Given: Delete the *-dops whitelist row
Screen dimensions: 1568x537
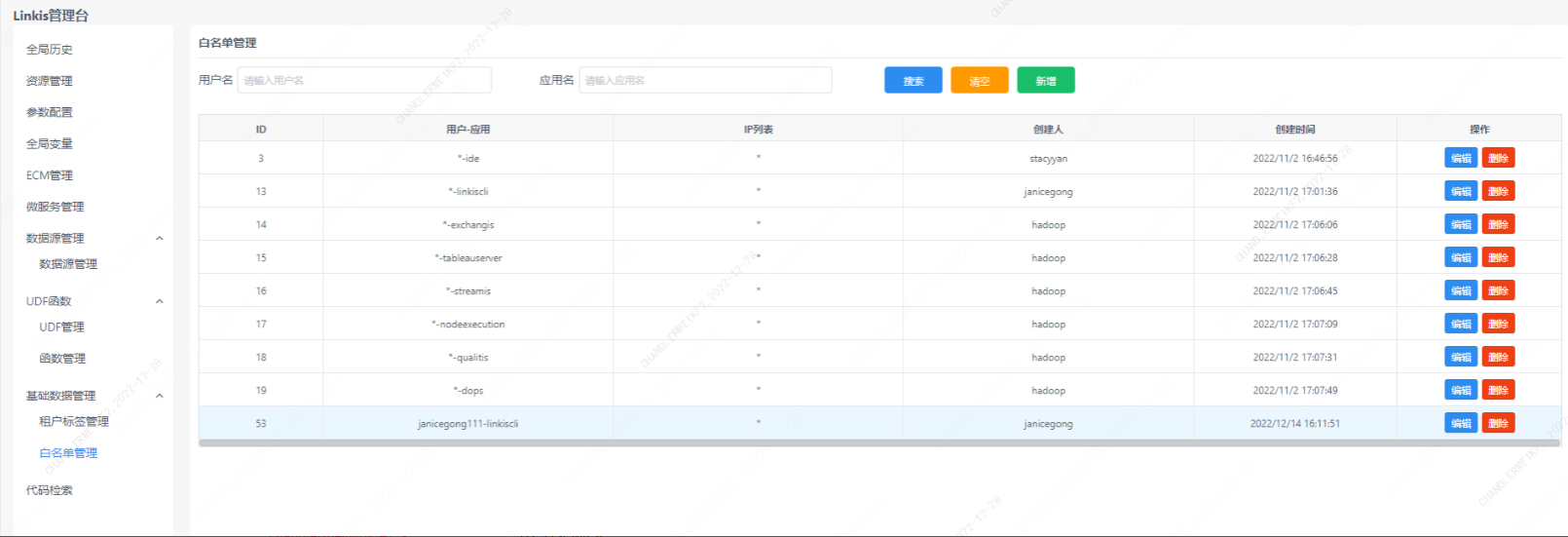Looking at the screenshot, I should (x=1498, y=391).
